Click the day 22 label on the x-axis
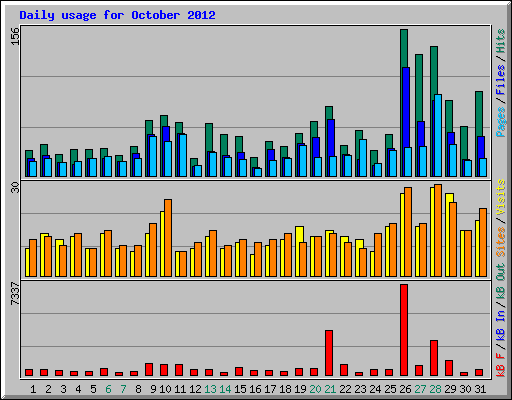This screenshot has height=400, width=512. 345,389
